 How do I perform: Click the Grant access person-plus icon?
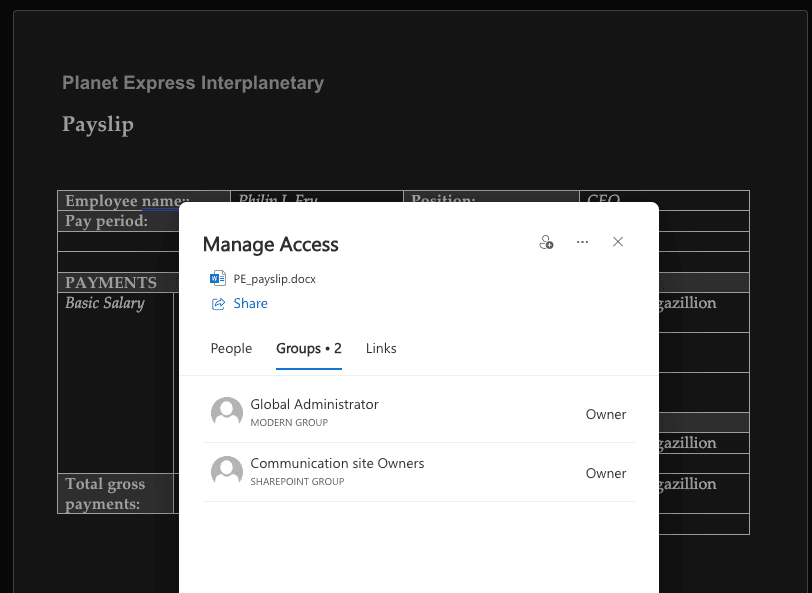[546, 242]
